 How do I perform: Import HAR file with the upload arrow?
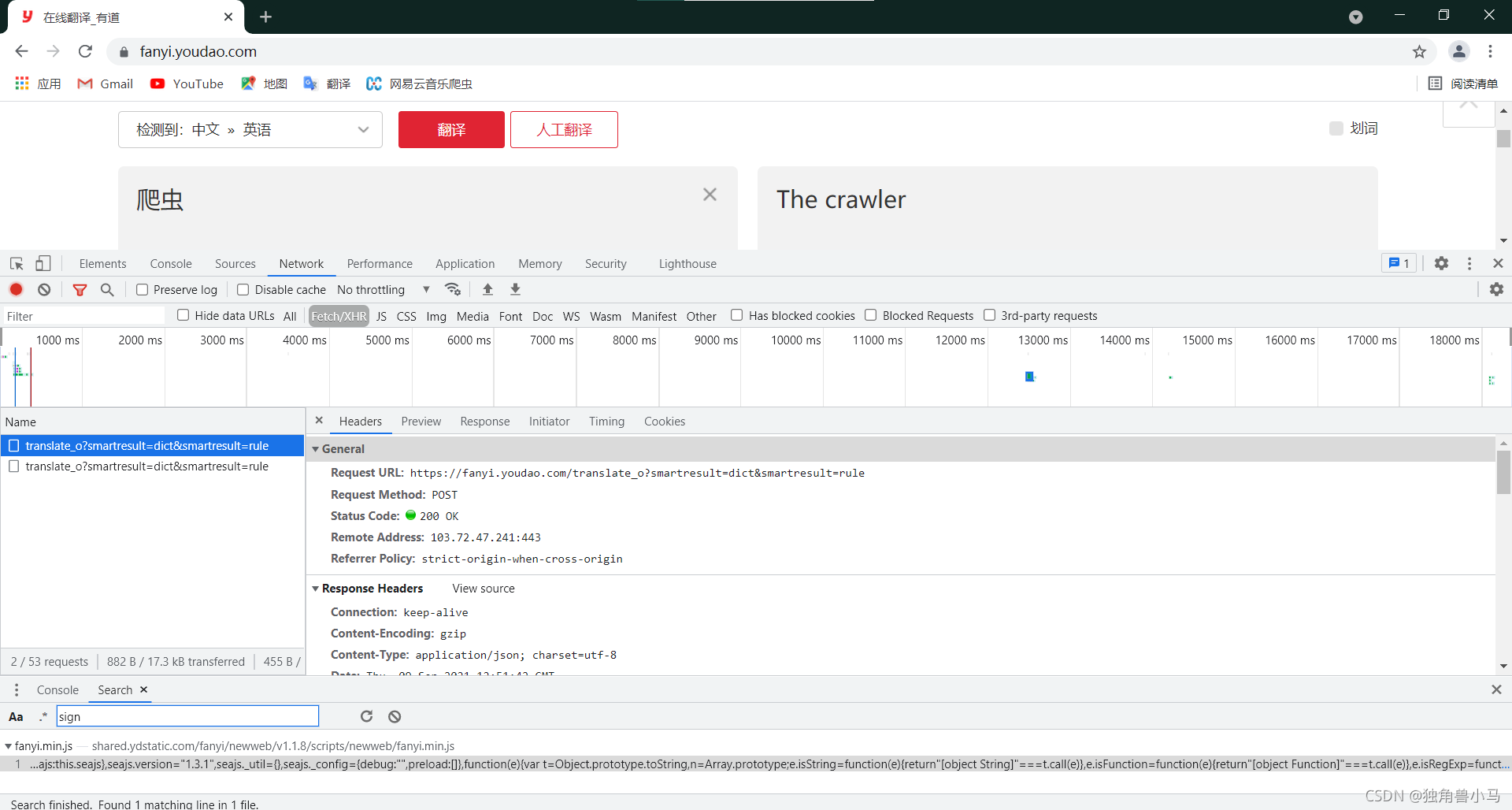point(487,289)
